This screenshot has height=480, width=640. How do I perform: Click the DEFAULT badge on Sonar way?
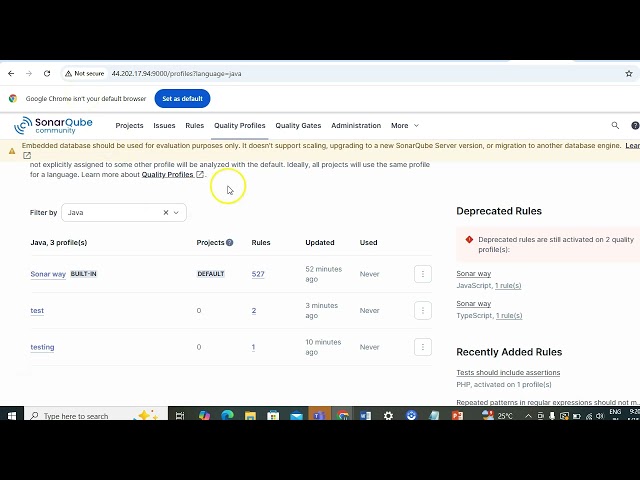tap(211, 274)
